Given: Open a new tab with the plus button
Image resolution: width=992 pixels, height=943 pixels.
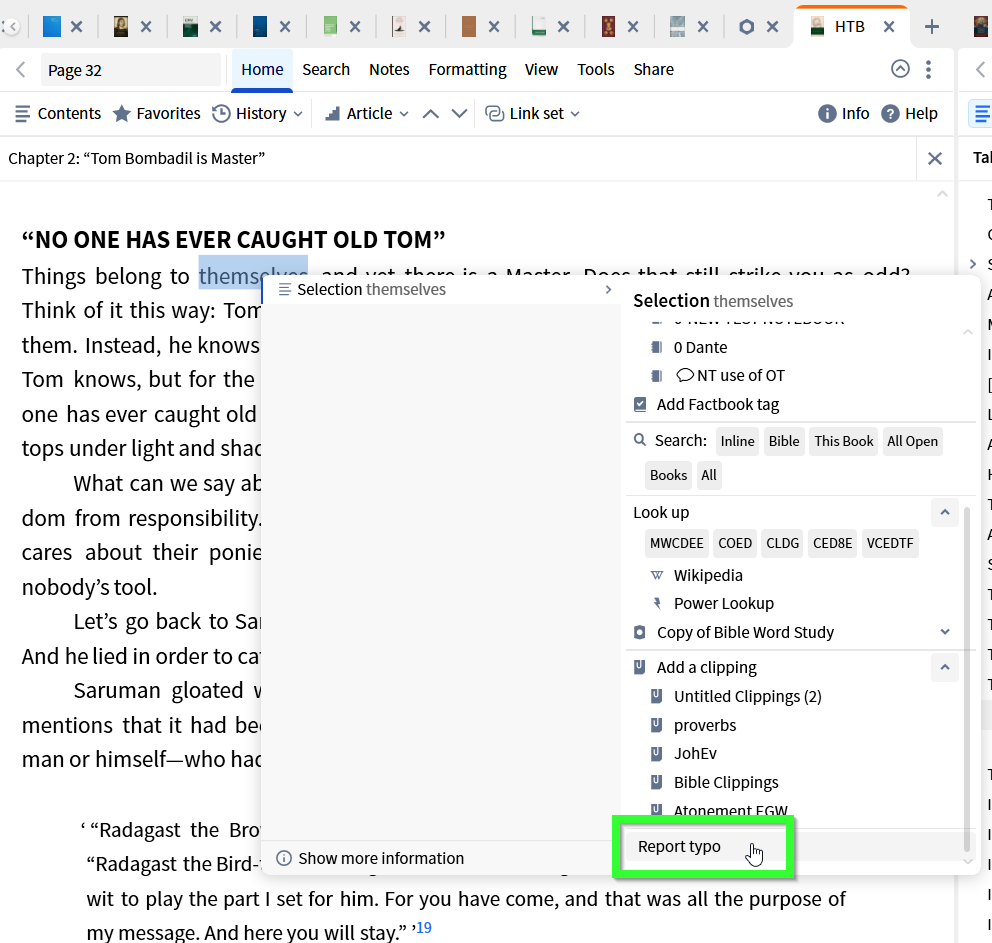Looking at the screenshot, I should tap(931, 27).
